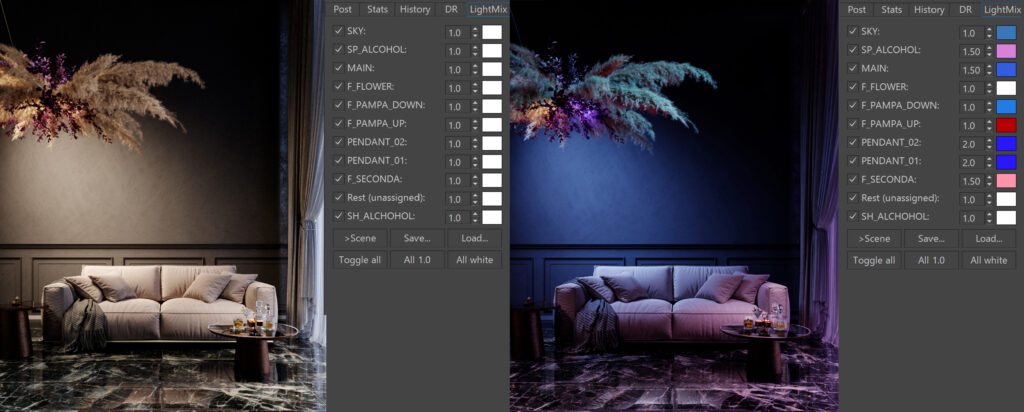Screen dimensions: 1024x412
Task: Click Save... button in left panel
Action: [x=417, y=238]
